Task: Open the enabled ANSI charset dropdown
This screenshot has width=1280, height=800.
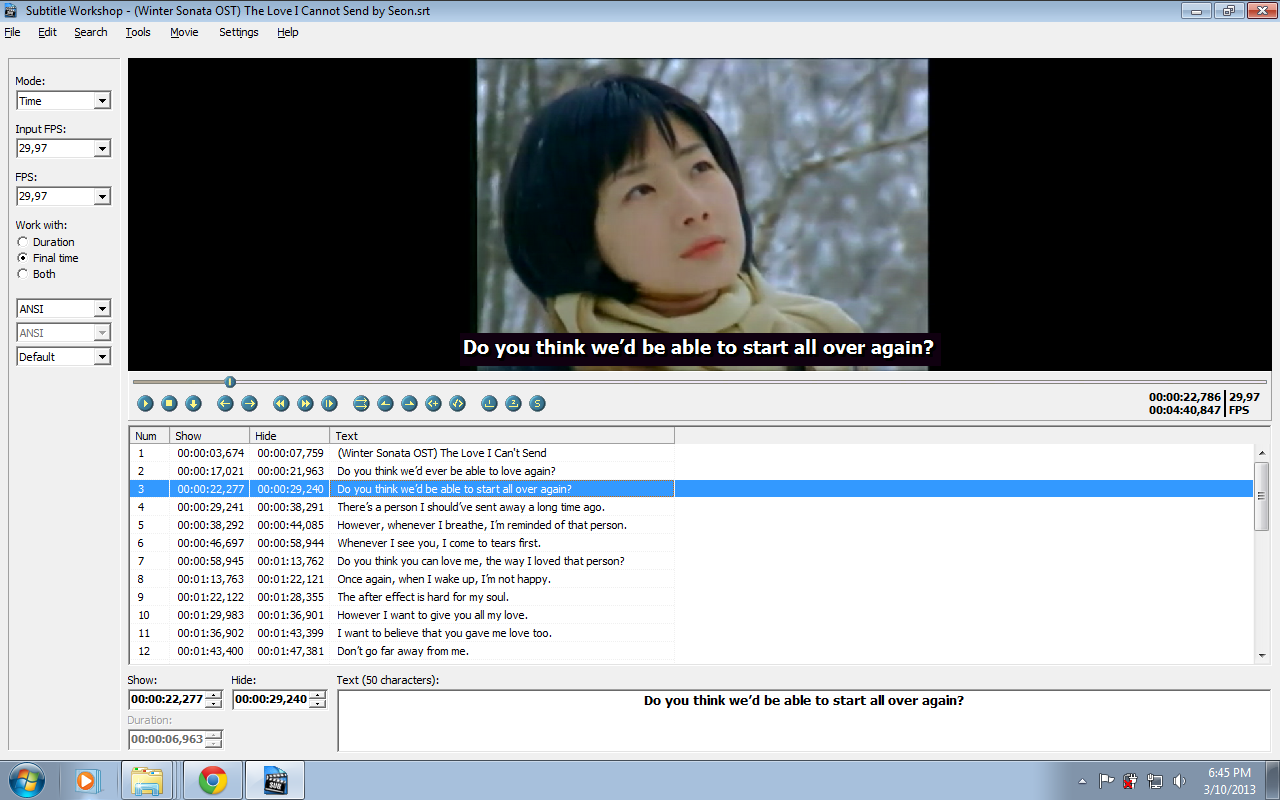Action: pyautogui.click(x=63, y=309)
